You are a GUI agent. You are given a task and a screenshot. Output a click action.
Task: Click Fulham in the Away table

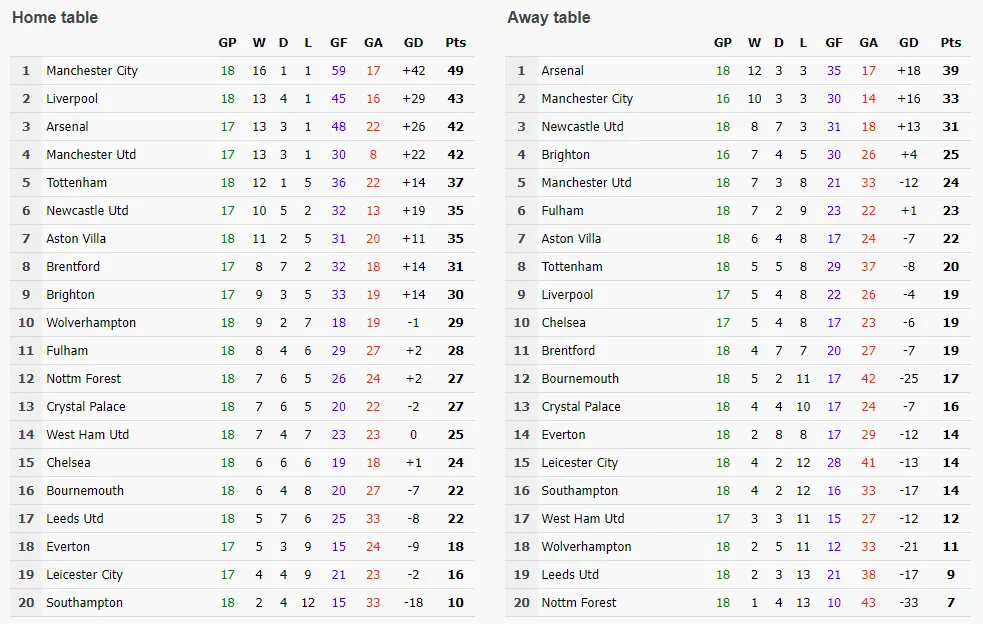[562, 211]
